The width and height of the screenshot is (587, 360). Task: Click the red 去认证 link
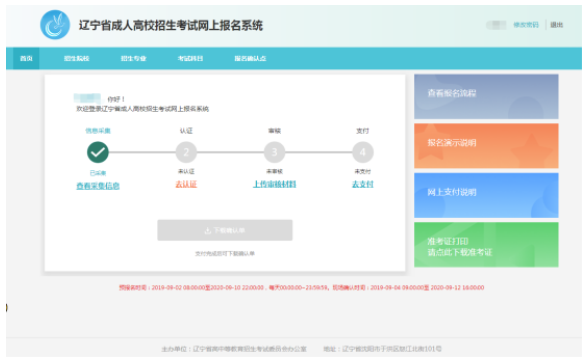point(186,184)
